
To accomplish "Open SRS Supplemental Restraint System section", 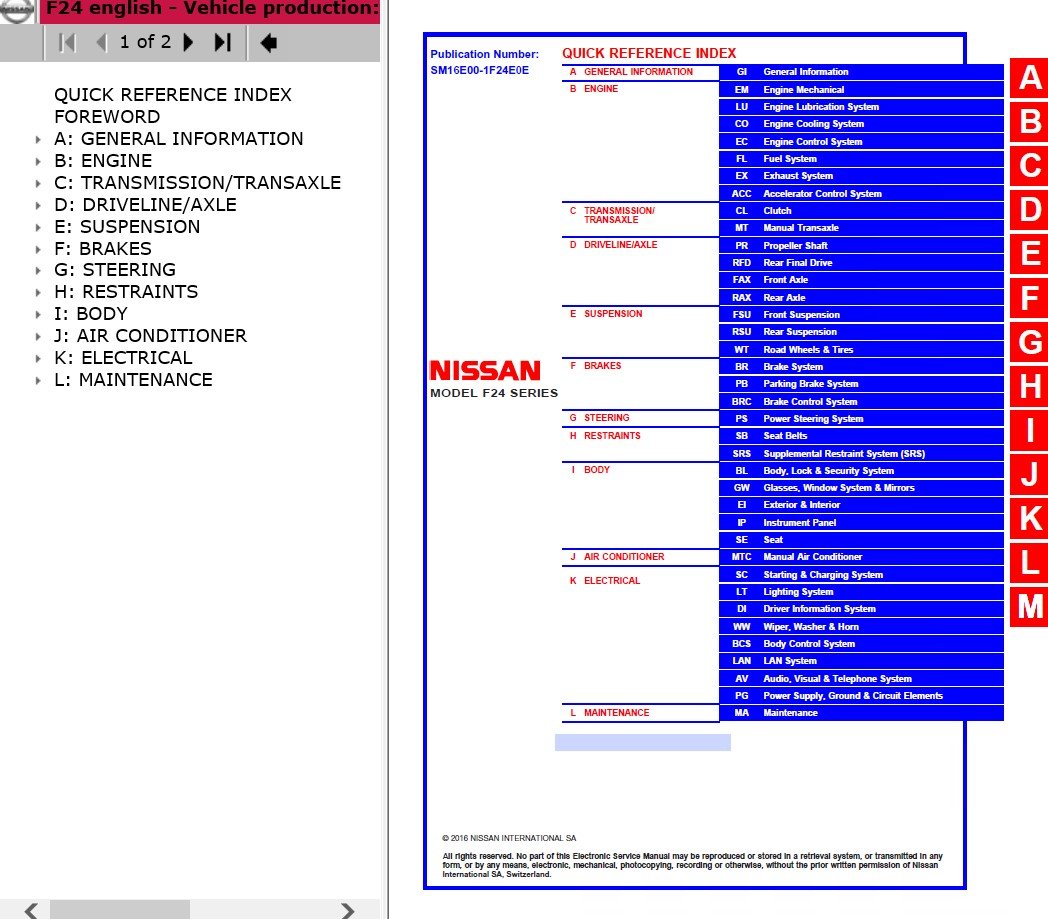I will point(862,454).
